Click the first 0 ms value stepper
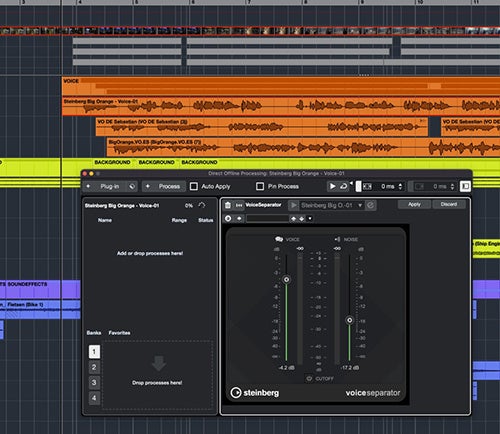This screenshot has height=434, width=500. point(400,186)
